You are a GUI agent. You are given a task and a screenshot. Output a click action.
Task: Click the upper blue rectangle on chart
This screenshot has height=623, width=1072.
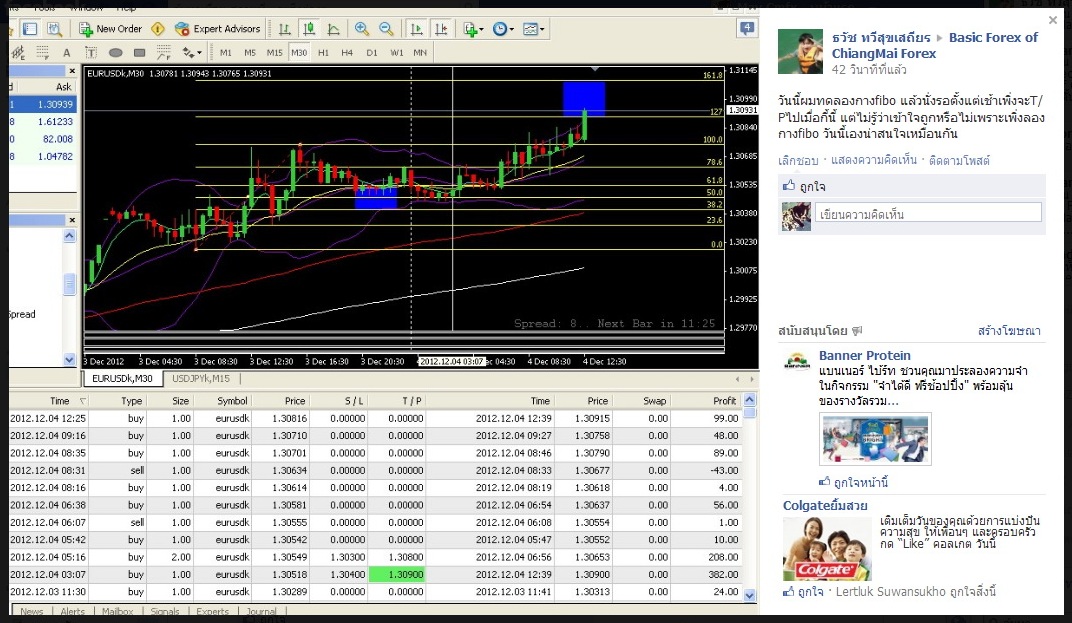coord(584,99)
